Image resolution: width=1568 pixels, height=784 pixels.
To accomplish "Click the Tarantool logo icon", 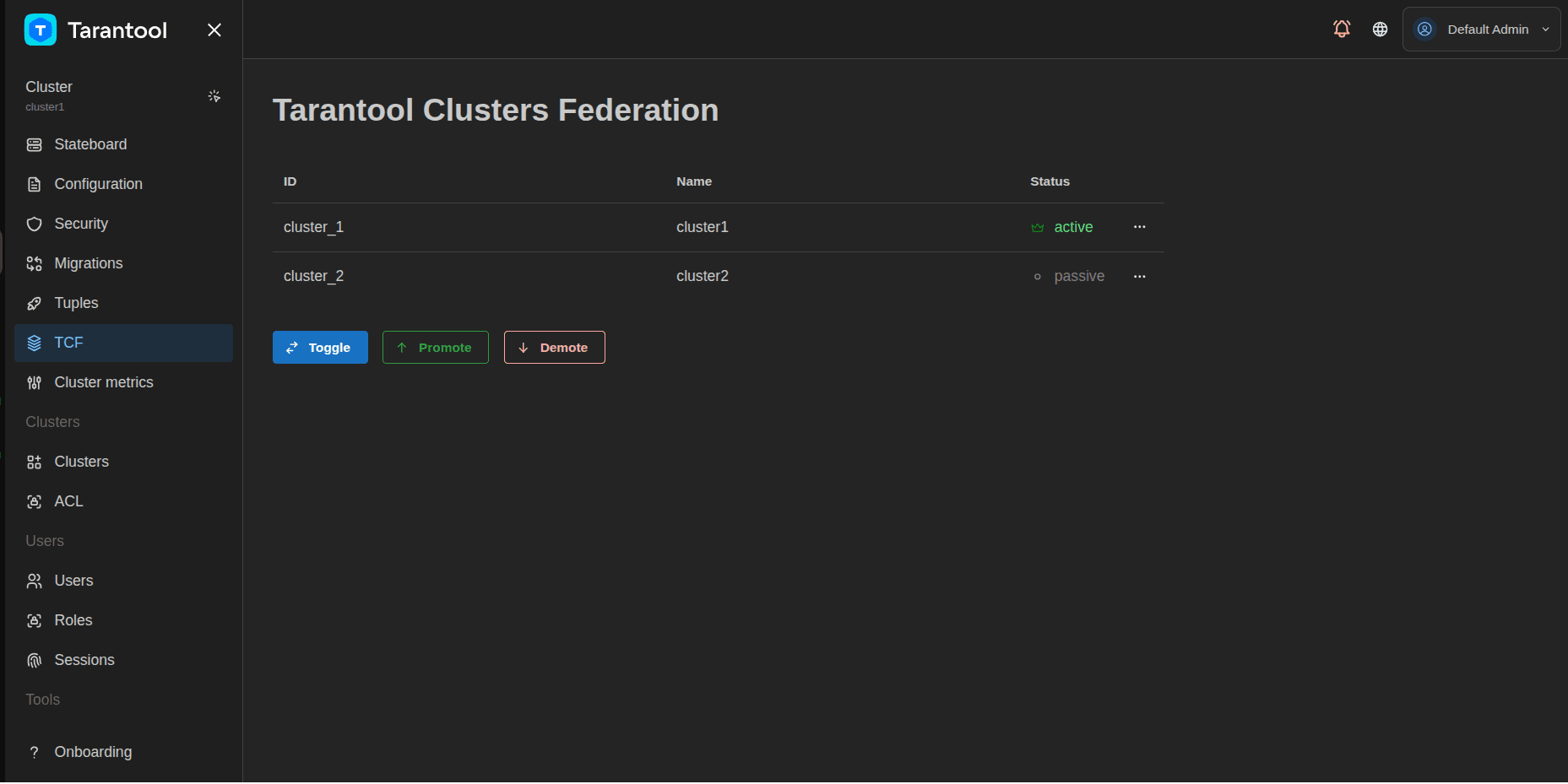I will pyautogui.click(x=41, y=30).
